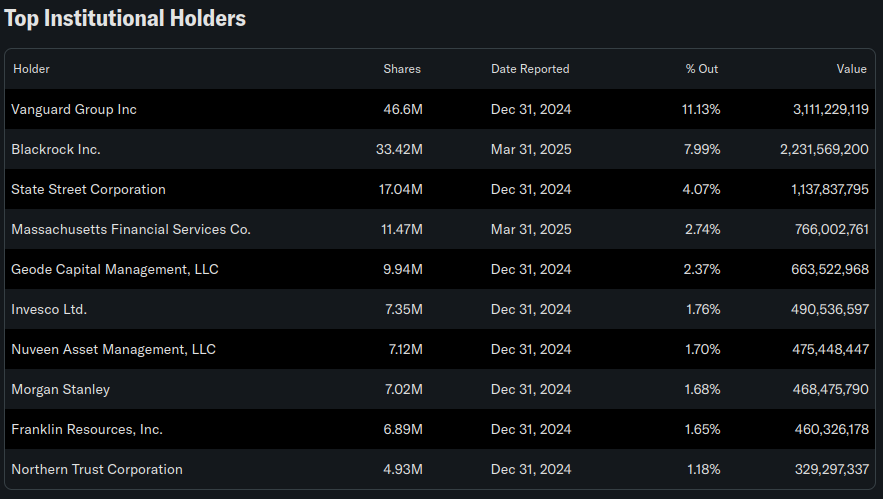Click Franklin Resources, Inc. entry
The image size is (883, 499).
click(x=87, y=429)
